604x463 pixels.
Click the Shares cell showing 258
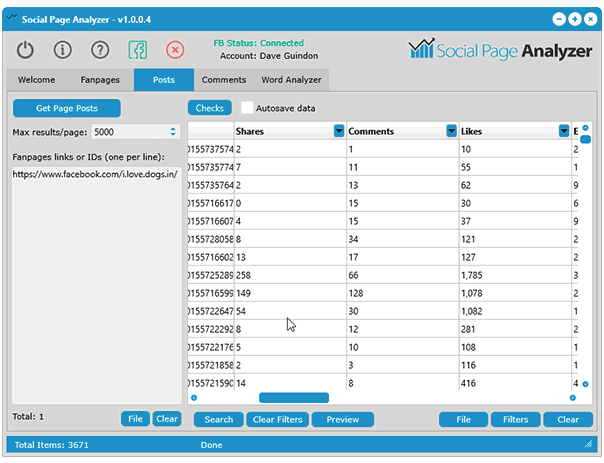290,275
